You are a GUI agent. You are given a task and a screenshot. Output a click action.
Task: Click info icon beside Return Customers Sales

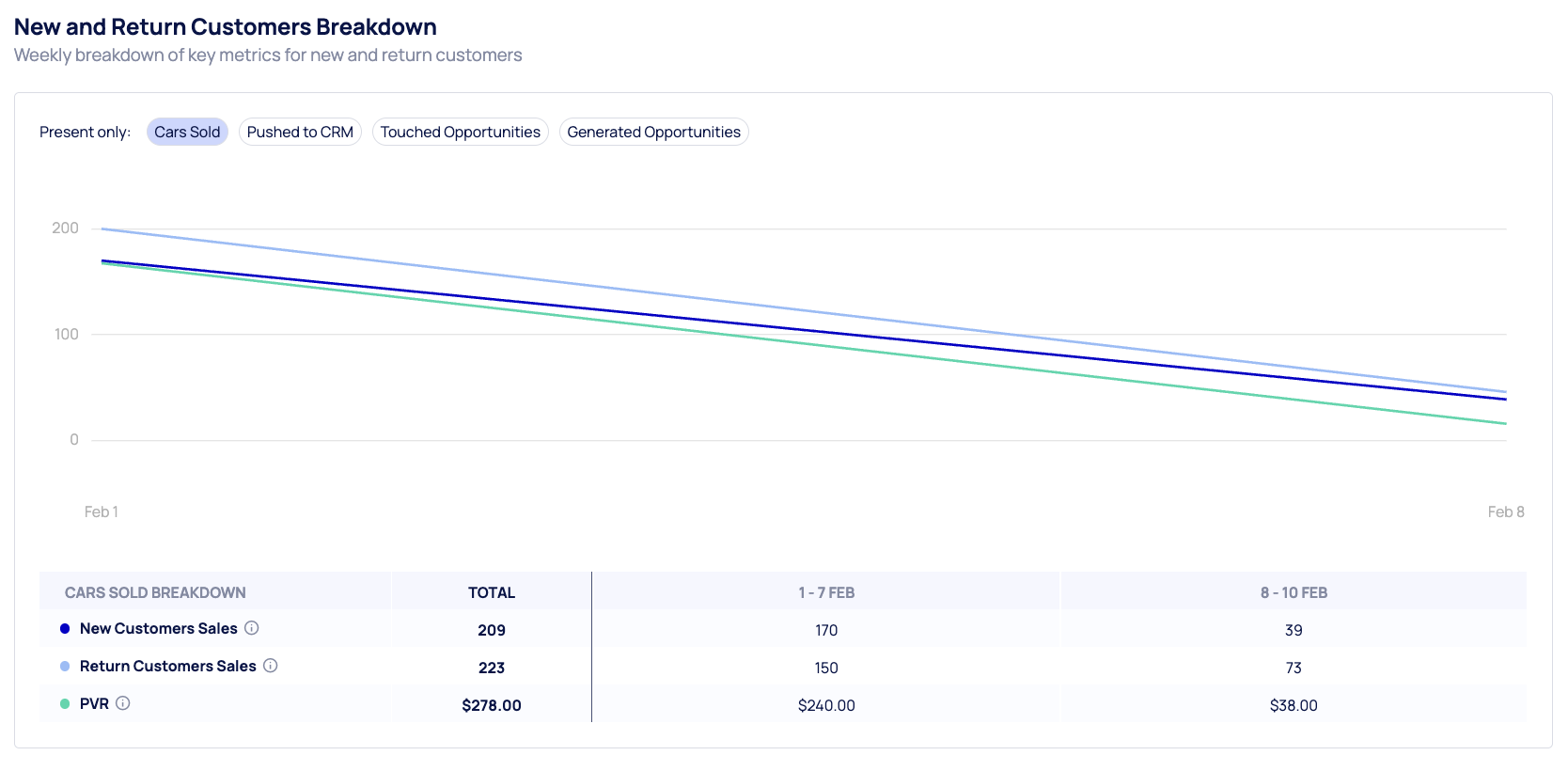(x=271, y=666)
